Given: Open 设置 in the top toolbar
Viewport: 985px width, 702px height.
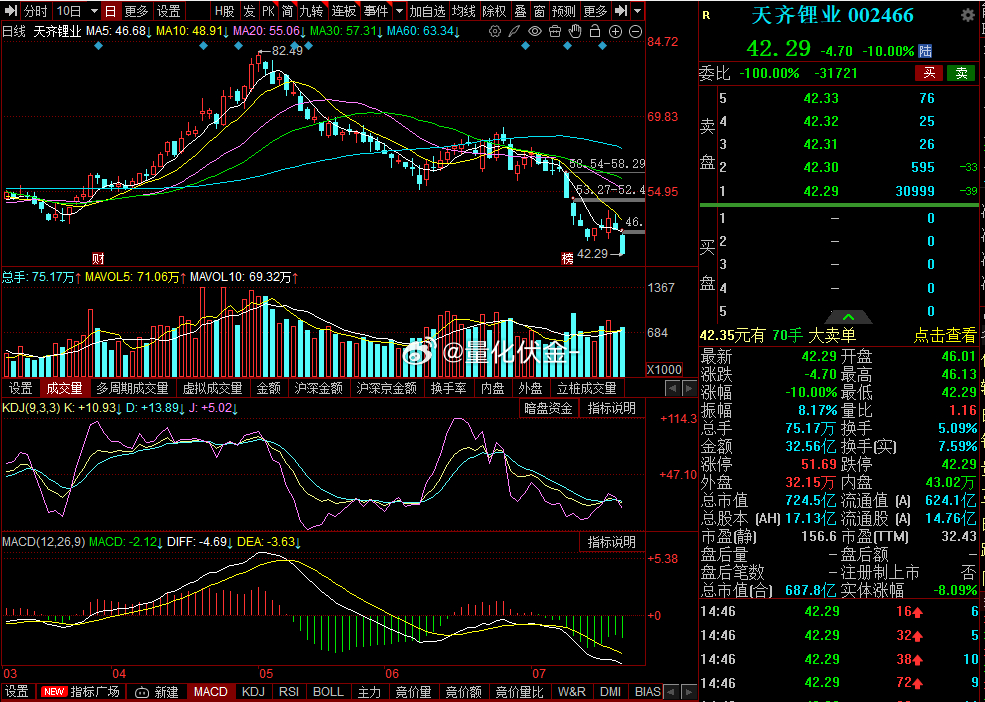Looking at the screenshot, I should [x=168, y=11].
